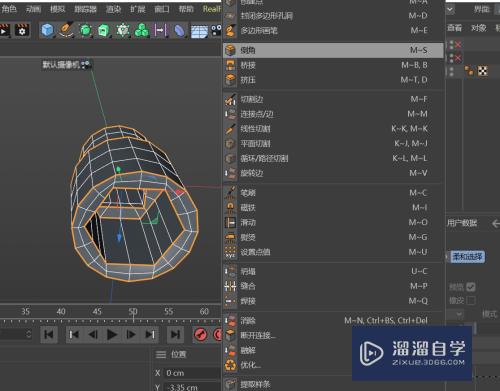500x391 pixels.
Task: Select 切割边 (Edge Cut) menu entry
Action: coord(333,99)
